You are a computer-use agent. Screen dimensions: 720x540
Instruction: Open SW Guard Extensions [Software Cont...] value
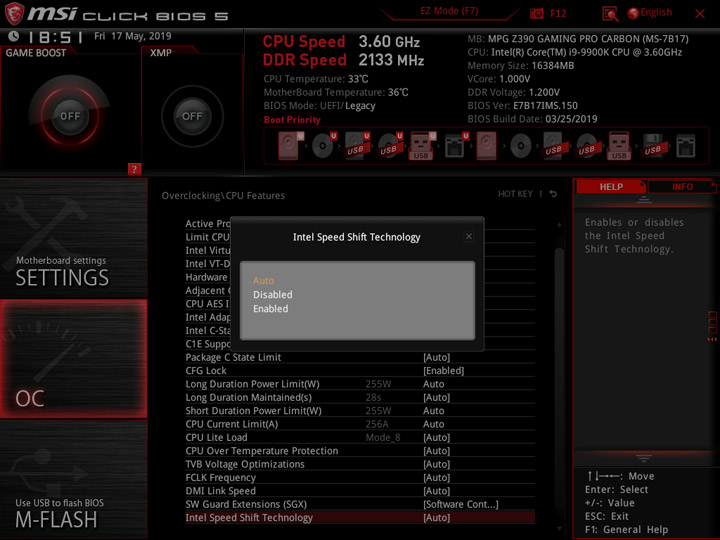point(461,504)
